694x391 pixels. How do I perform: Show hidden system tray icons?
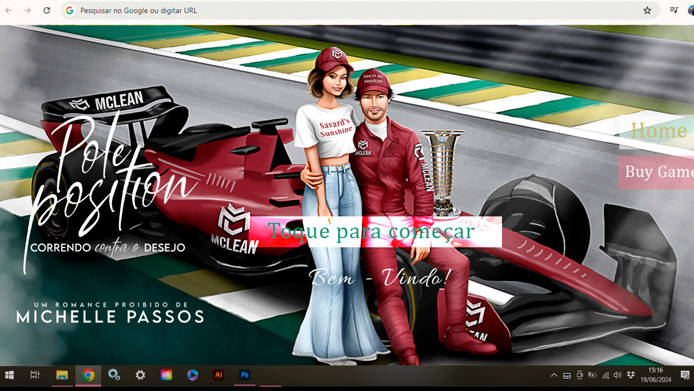554,375
